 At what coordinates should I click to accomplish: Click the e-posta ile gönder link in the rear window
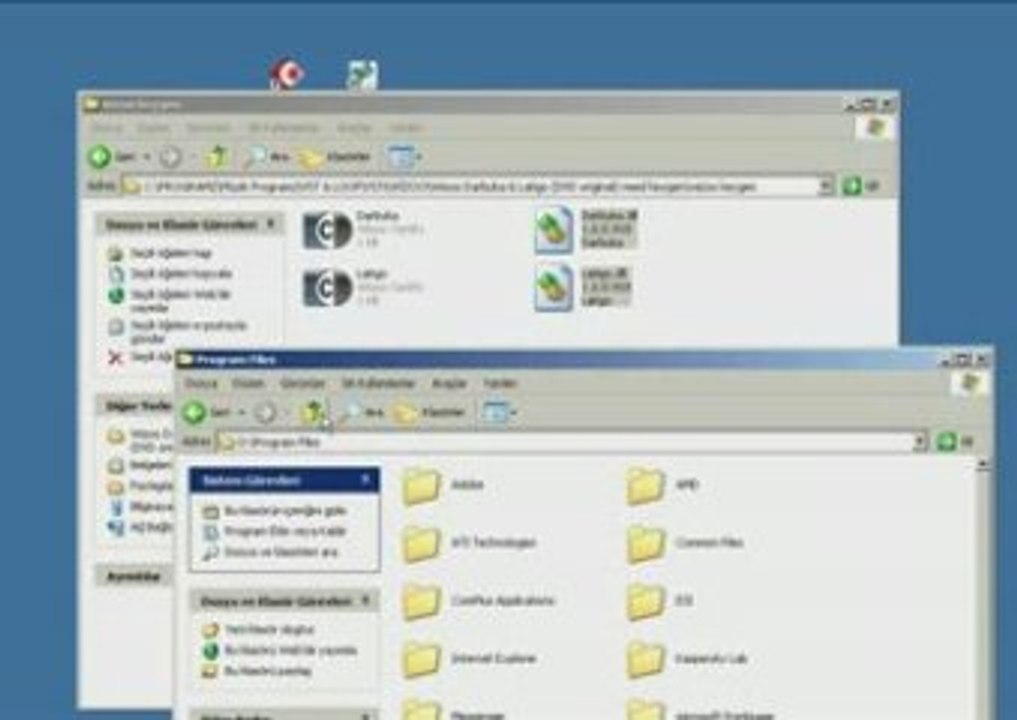point(189,331)
